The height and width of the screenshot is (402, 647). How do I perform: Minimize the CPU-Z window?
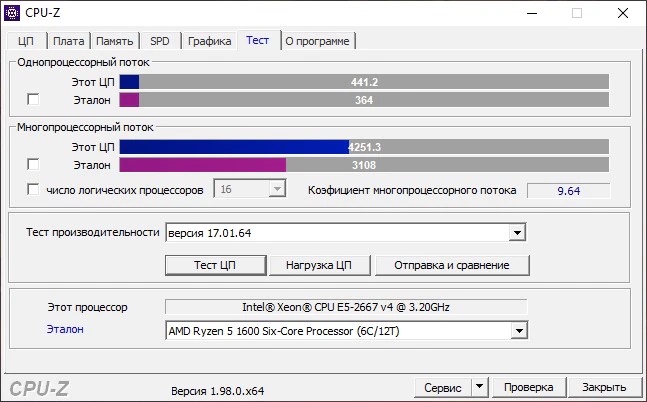coord(532,13)
